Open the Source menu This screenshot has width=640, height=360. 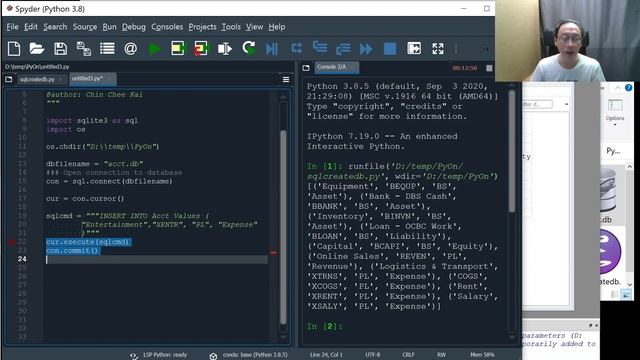(85, 27)
